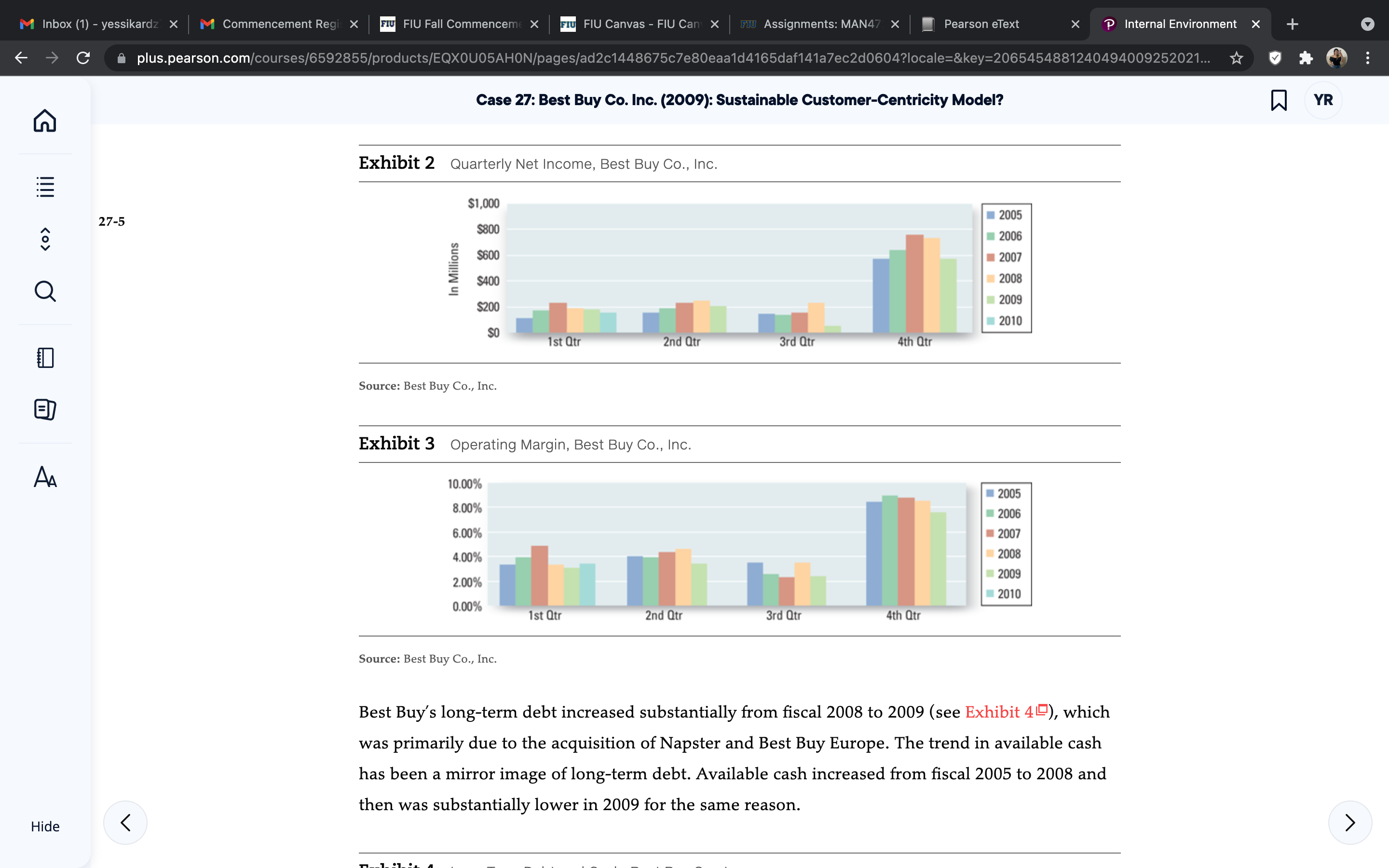Close the Gmail Inbox tab
Viewport: 1389px width, 868px height.
pyautogui.click(x=173, y=24)
